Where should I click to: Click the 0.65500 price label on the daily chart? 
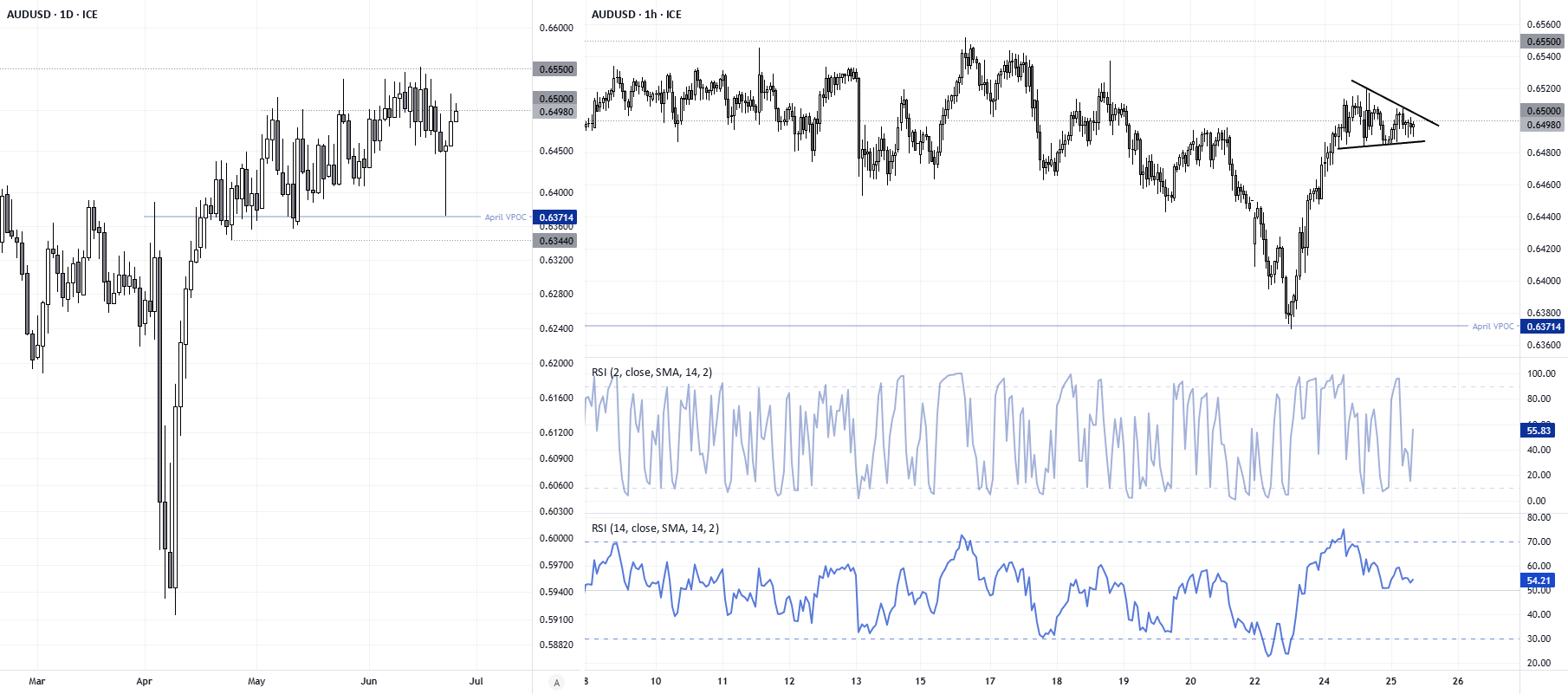(x=556, y=69)
